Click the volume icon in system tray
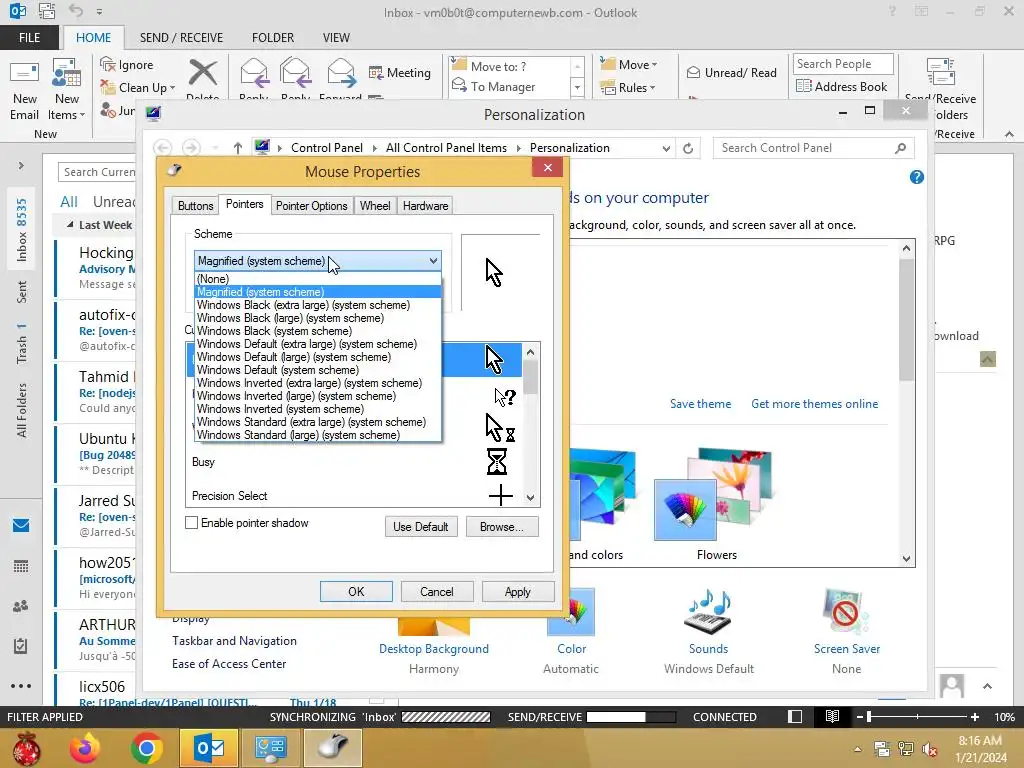The image size is (1024, 768). pos(930,749)
